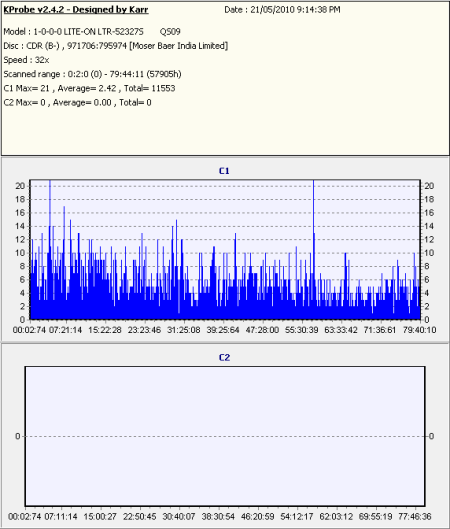Click the 38:30:54 label on C2 axis
The height and width of the screenshot is (529, 450).
point(218,517)
